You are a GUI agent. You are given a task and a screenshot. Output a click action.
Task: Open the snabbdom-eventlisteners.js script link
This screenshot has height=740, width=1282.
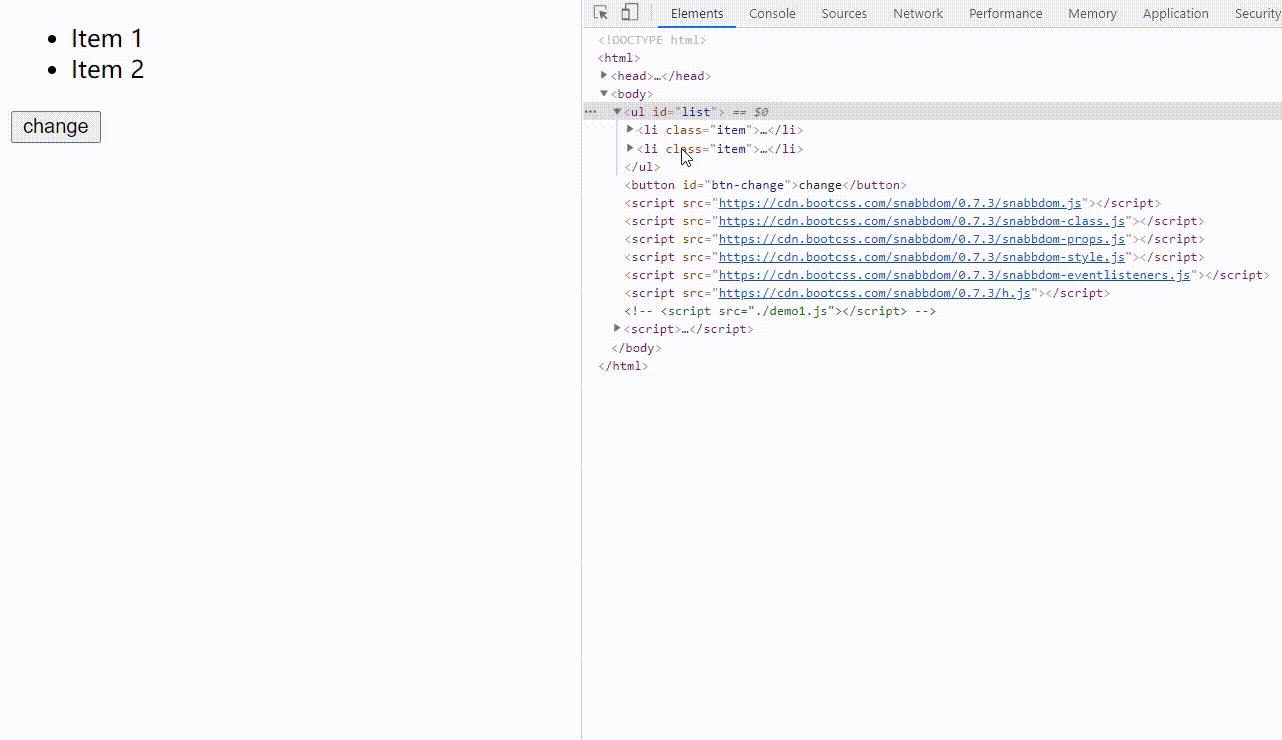(x=954, y=275)
